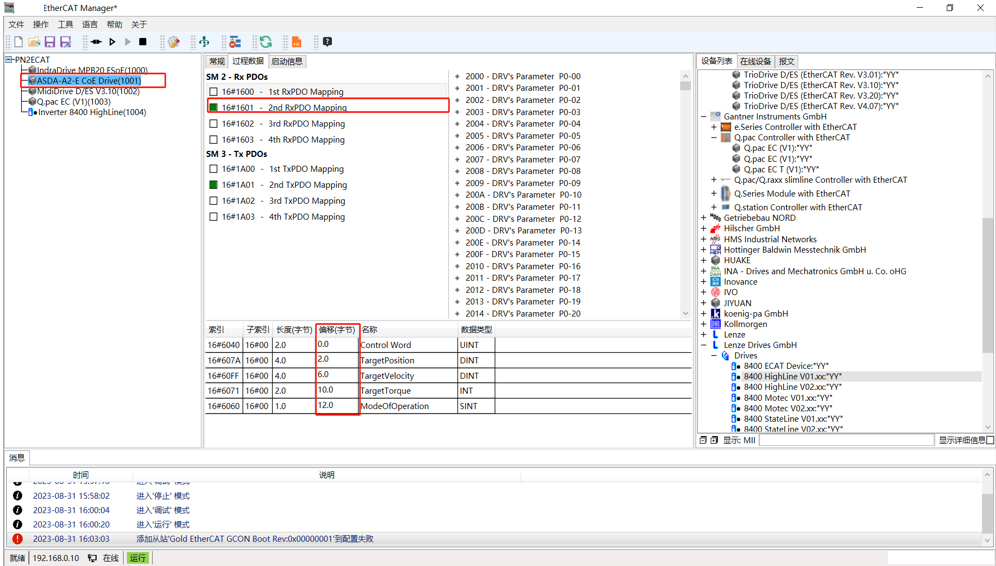Click the collapse-all icon below device list
Screen dimensions: 996x566
pos(703,440)
